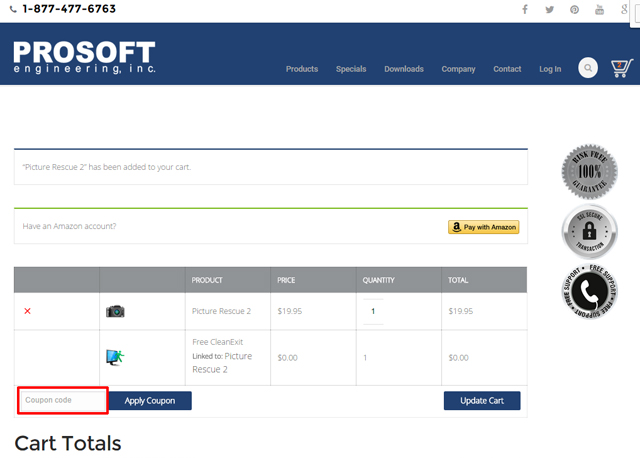
Task: Click the Pay with Amazon button
Action: 483,227
